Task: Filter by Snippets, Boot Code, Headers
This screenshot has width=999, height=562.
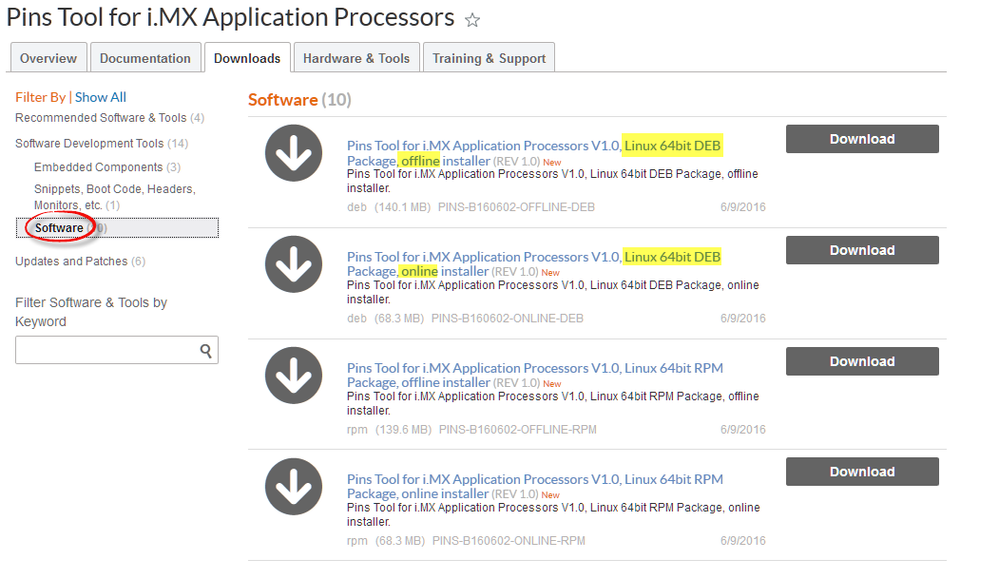Action: click(x=115, y=197)
